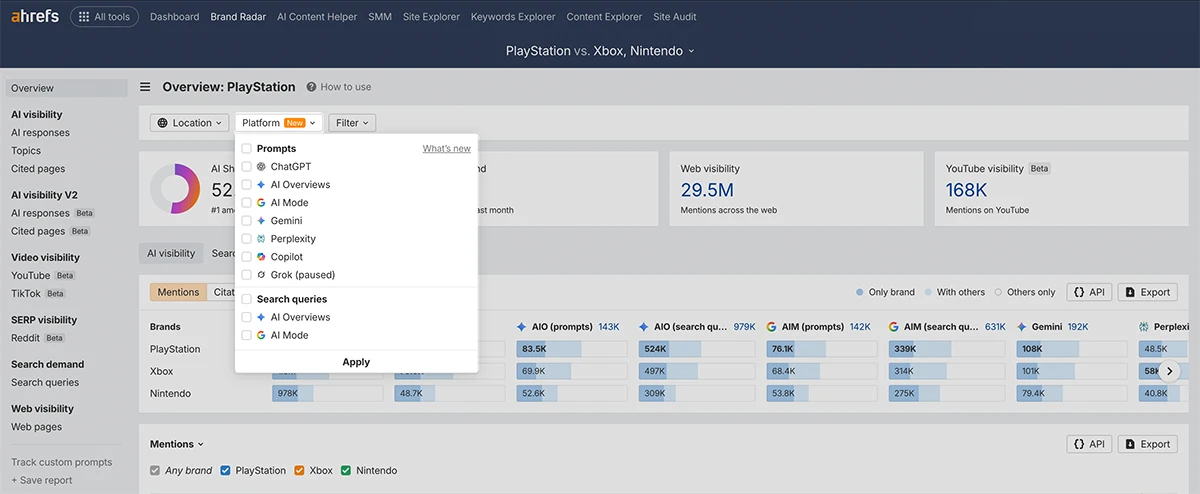
Task: Click the Google icon in AIM (prompts) column header
Action: coord(772,327)
